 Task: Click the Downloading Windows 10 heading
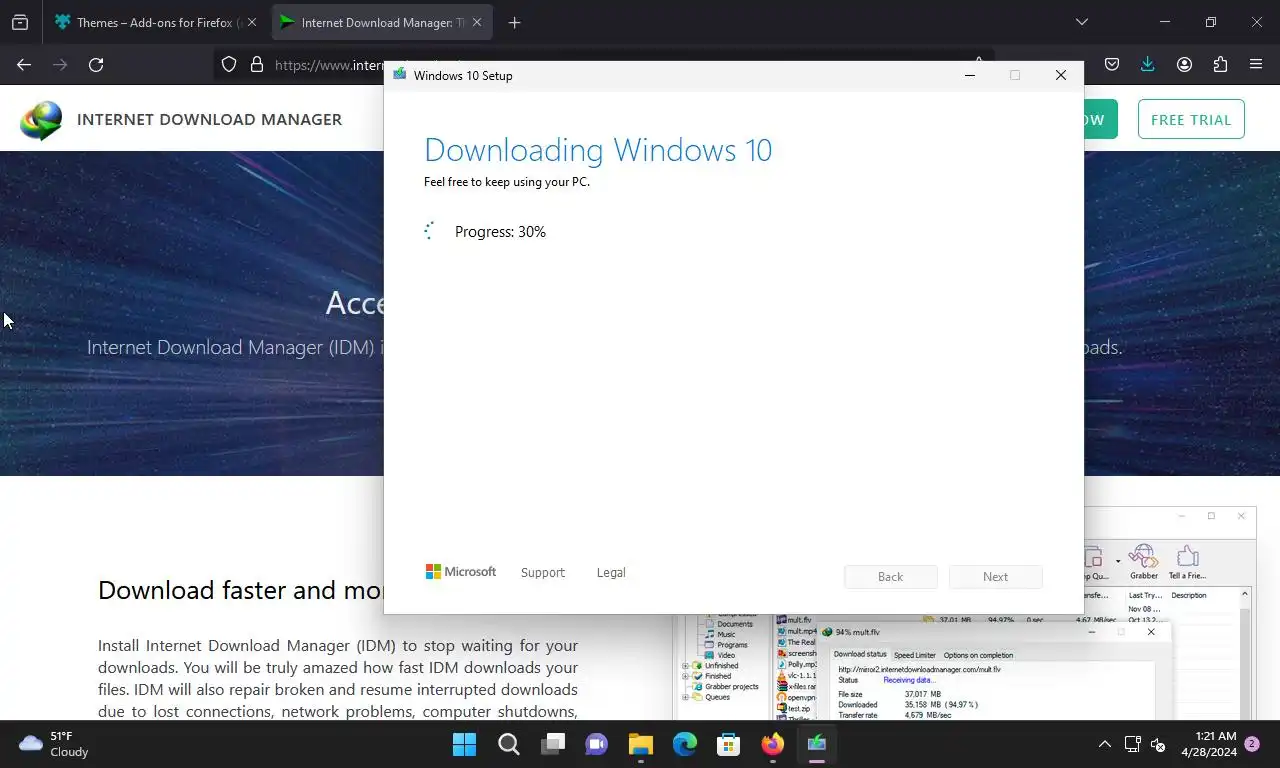click(x=598, y=150)
